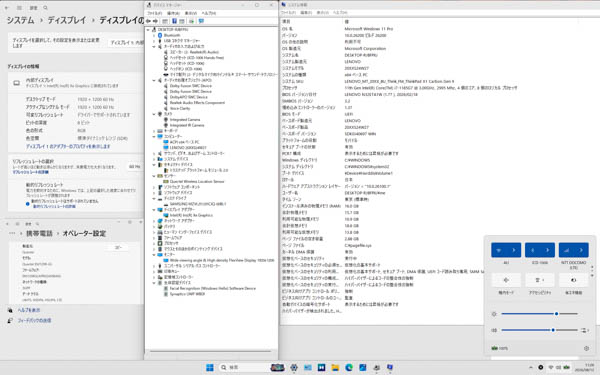Show hidden tray icons chevron

[x=531, y=367]
